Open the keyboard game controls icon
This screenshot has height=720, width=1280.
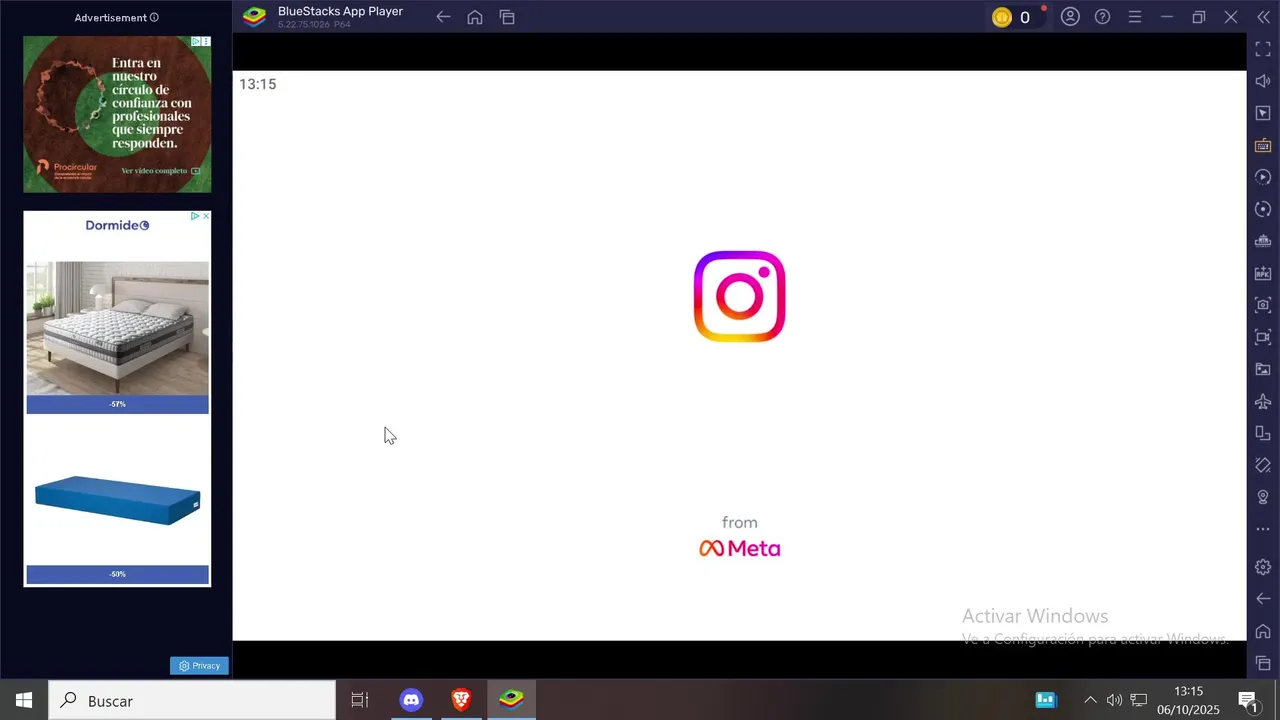click(1263, 145)
